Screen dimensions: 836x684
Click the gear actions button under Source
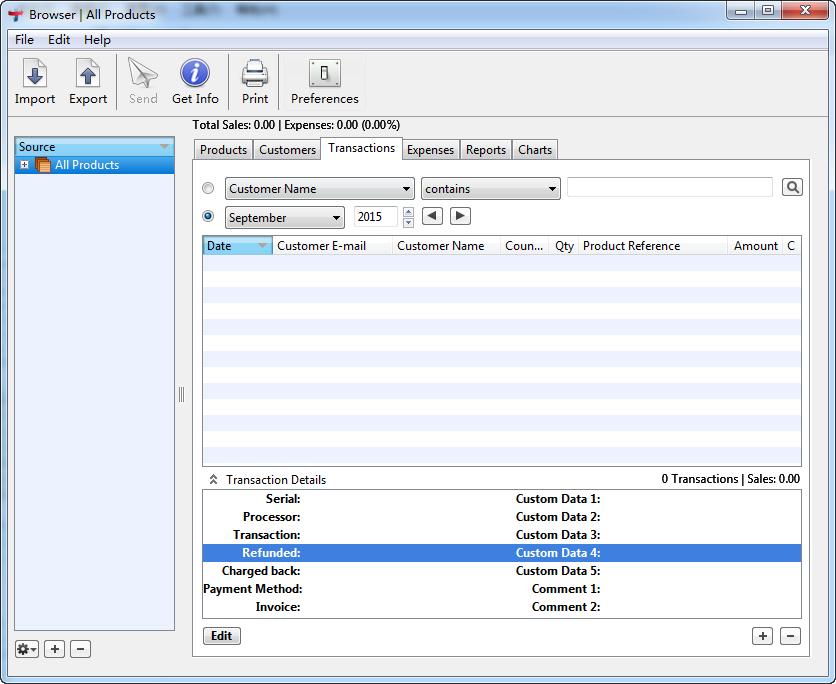point(27,649)
